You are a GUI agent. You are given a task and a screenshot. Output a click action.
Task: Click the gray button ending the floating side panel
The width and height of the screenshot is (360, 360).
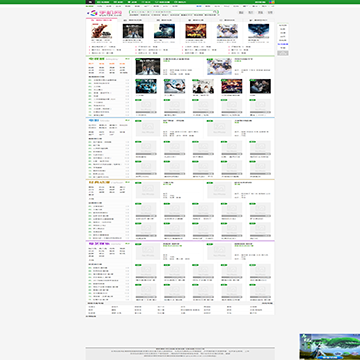click(283, 53)
